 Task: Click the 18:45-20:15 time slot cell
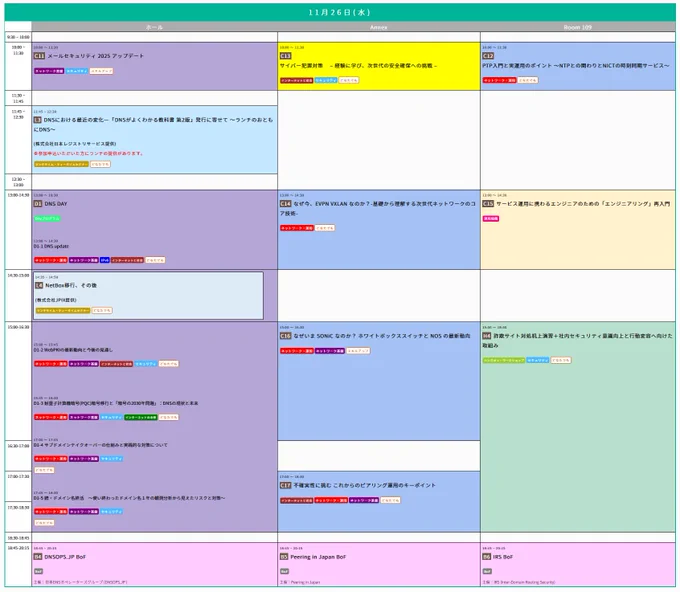click(18, 564)
